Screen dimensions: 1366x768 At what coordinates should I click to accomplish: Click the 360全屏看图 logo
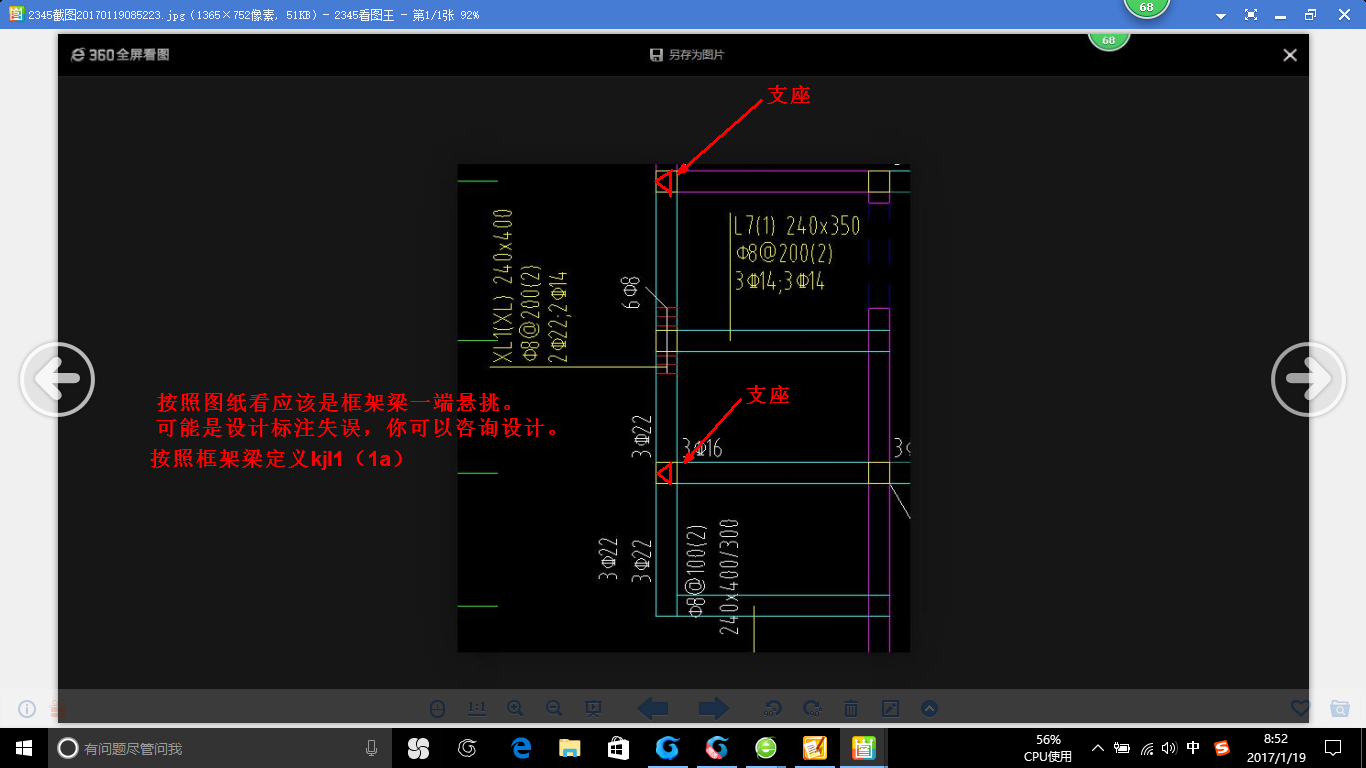pyautogui.click(x=119, y=55)
